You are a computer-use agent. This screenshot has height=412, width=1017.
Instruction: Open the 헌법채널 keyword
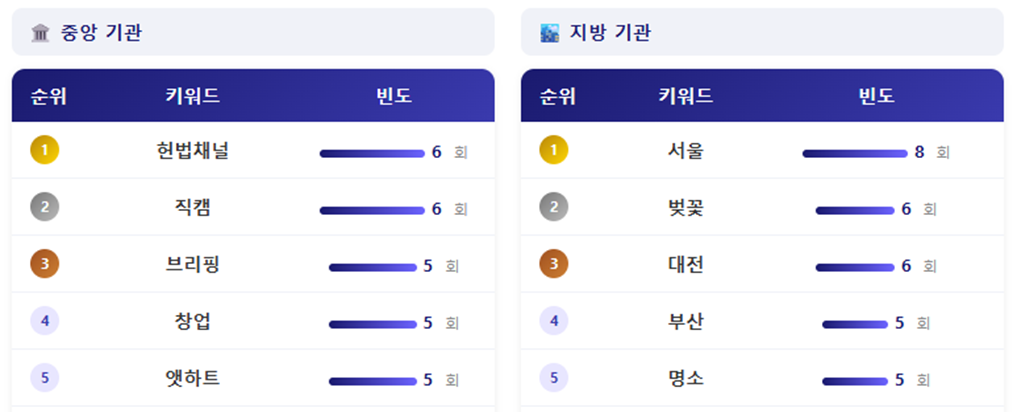(193, 151)
